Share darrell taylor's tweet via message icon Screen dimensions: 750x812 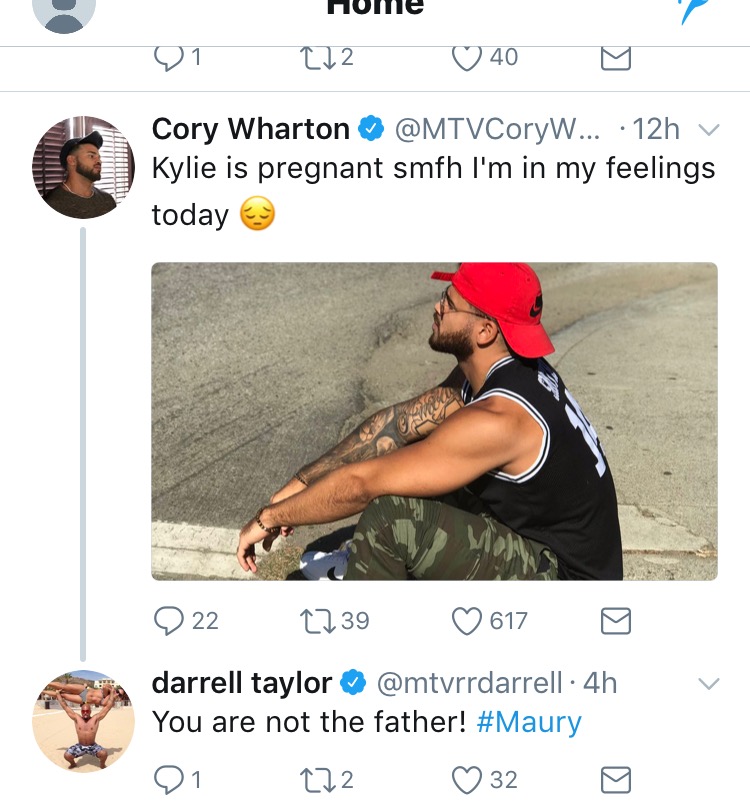tap(615, 780)
